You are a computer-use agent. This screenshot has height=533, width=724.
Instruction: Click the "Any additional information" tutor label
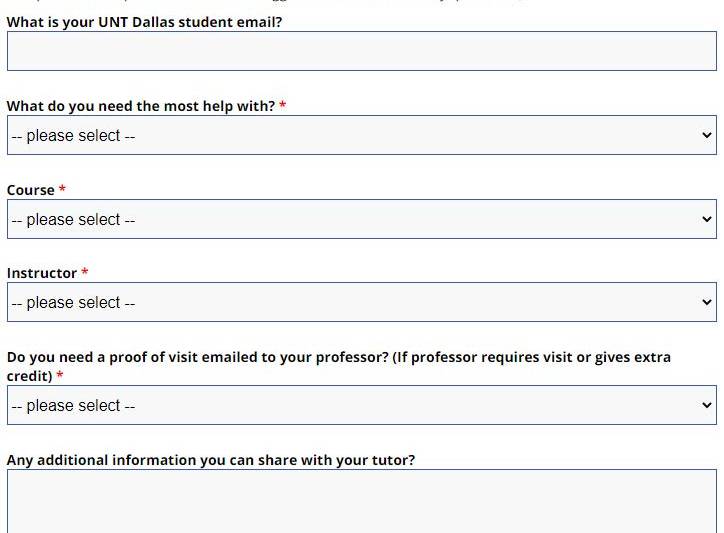(210, 460)
